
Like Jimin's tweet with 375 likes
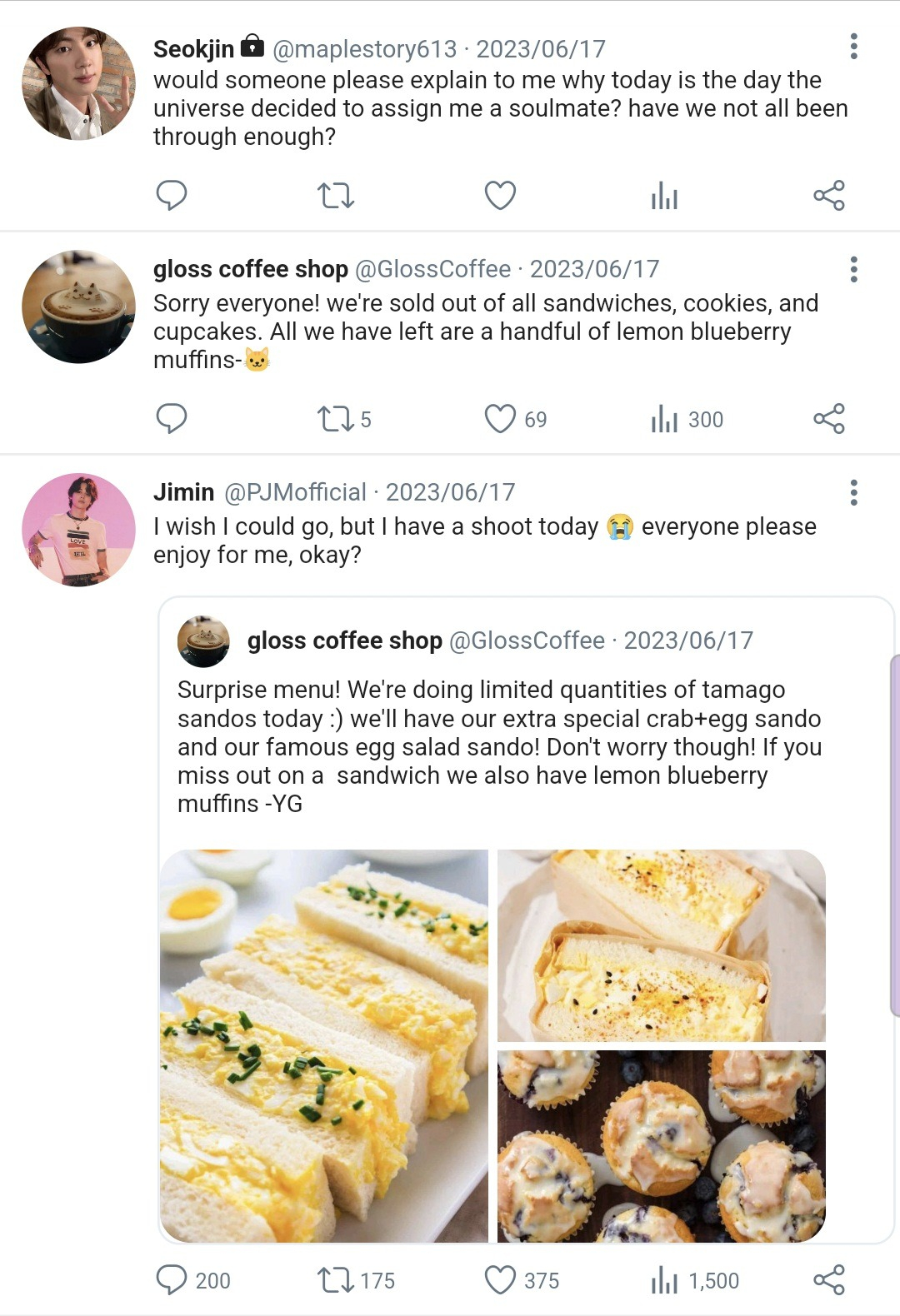[500, 1280]
